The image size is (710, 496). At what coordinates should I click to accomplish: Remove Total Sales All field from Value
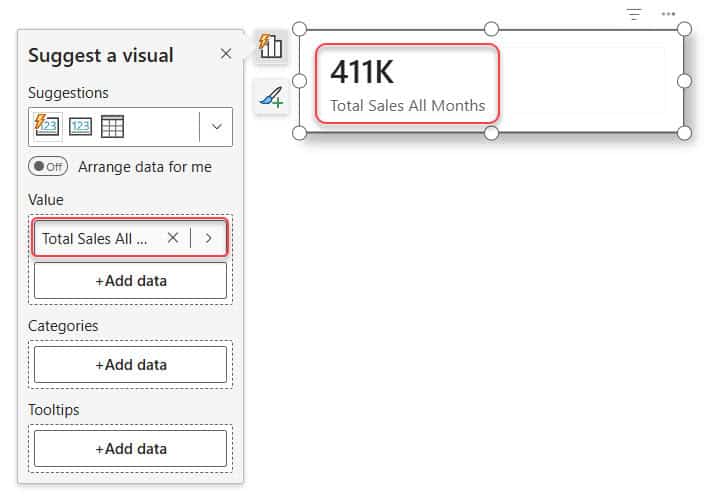[x=173, y=238]
